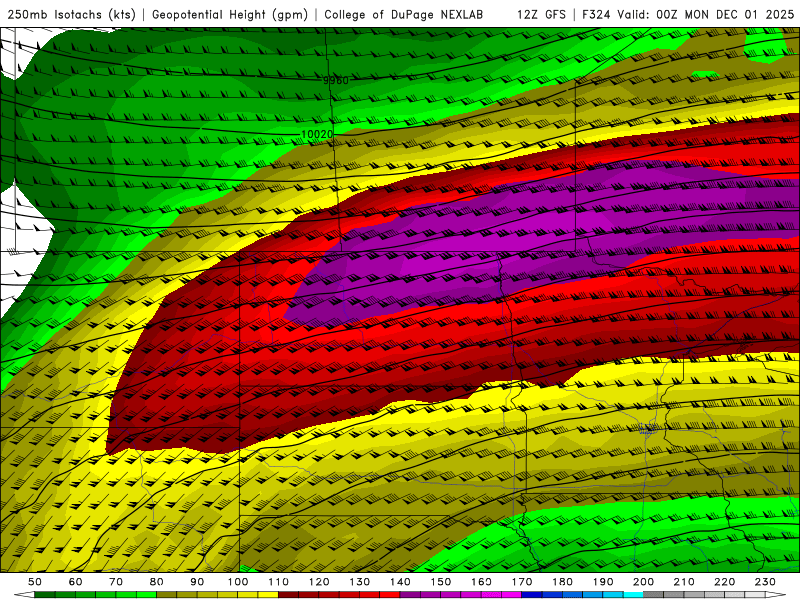Click the 150 knot legend value
Viewport: 800px width, 600px height.
(441, 582)
